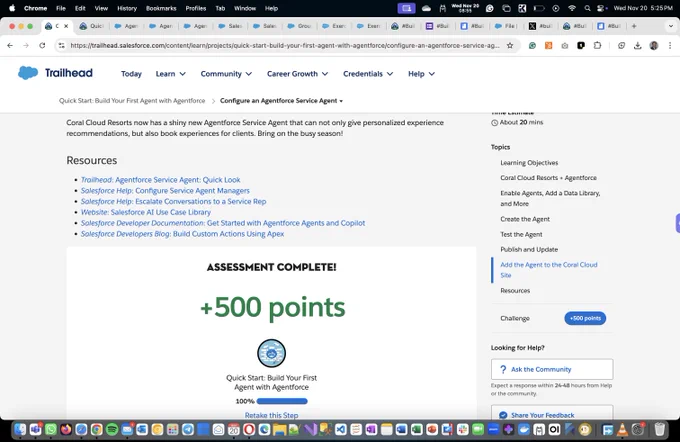Open Chrome downloads
The height and width of the screenshot is (442, 680).
pyautogui.click(x=638, y=46)
